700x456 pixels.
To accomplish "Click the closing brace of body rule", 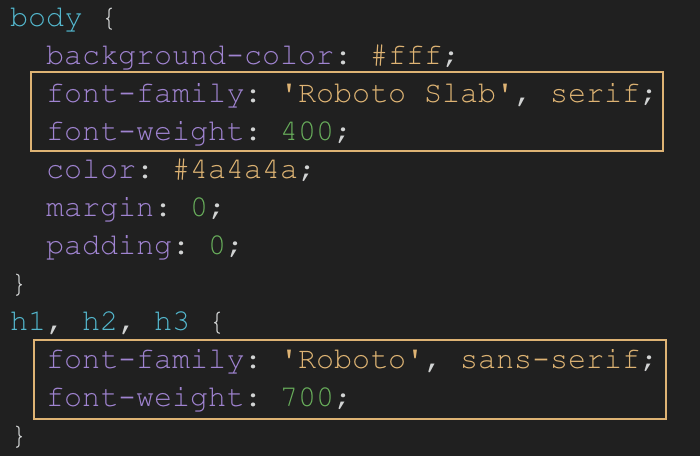I will [16, 284].
